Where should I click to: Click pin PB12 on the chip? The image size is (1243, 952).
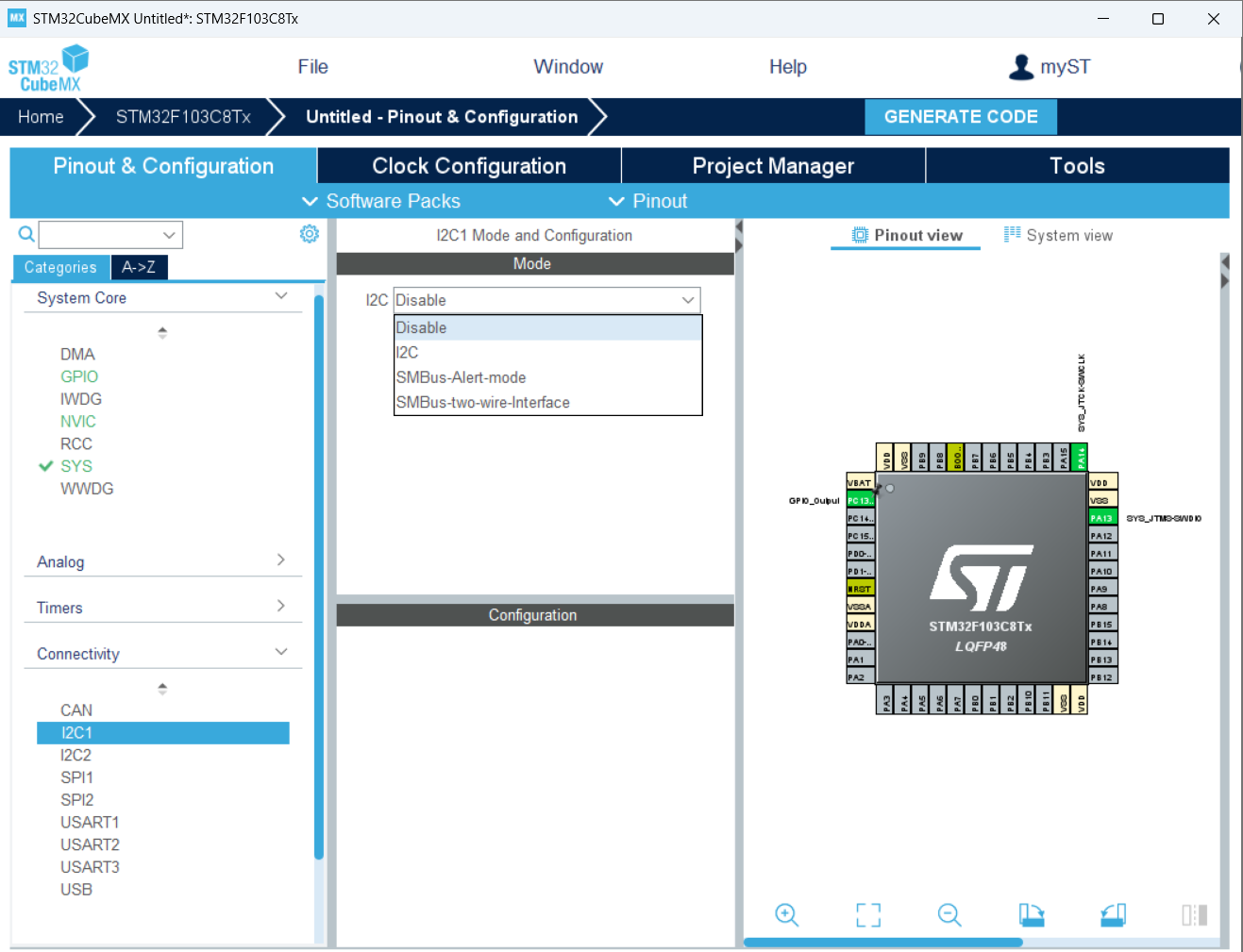[x=1103, y=676]
